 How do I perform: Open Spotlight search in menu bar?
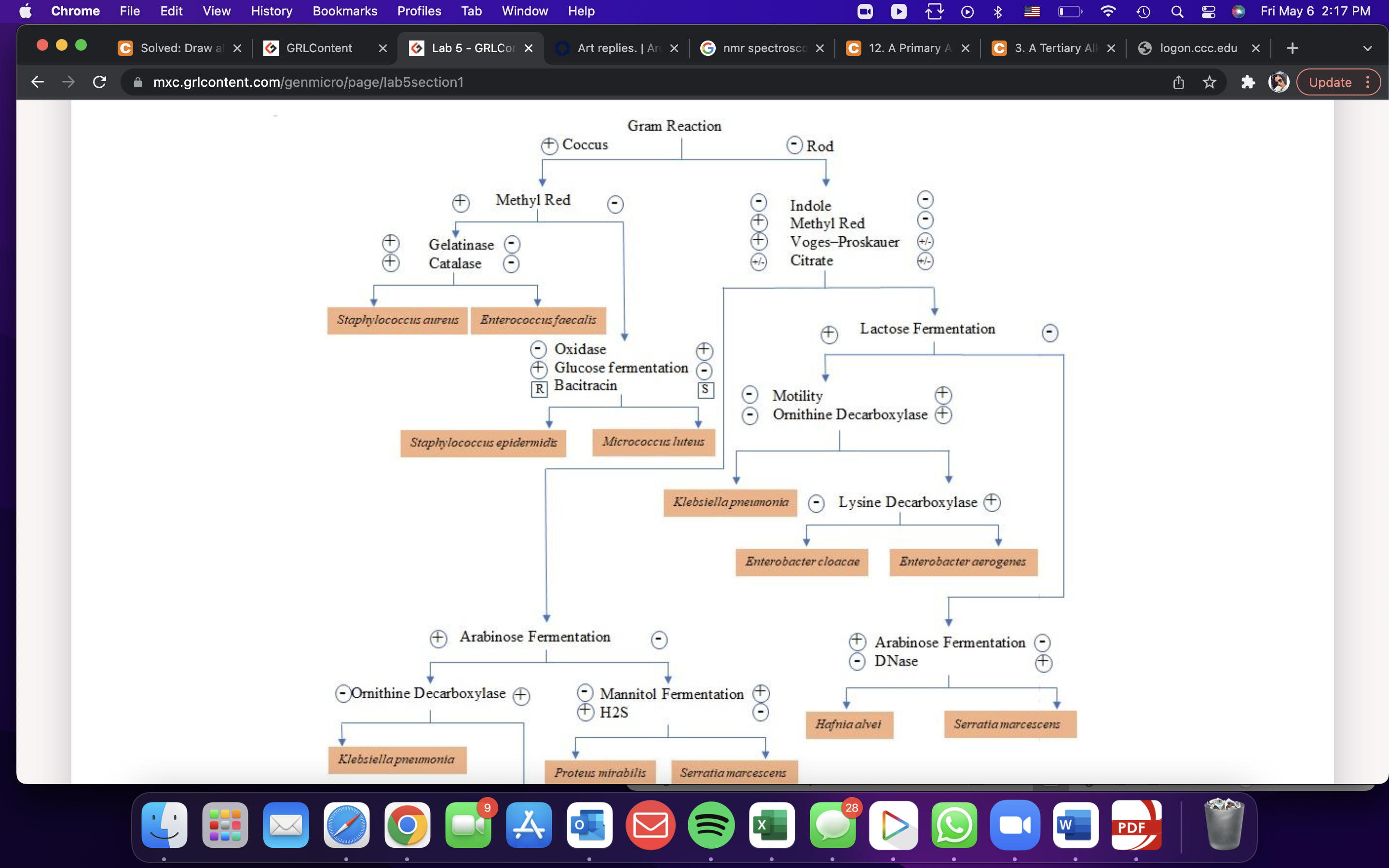point(1177,12)
